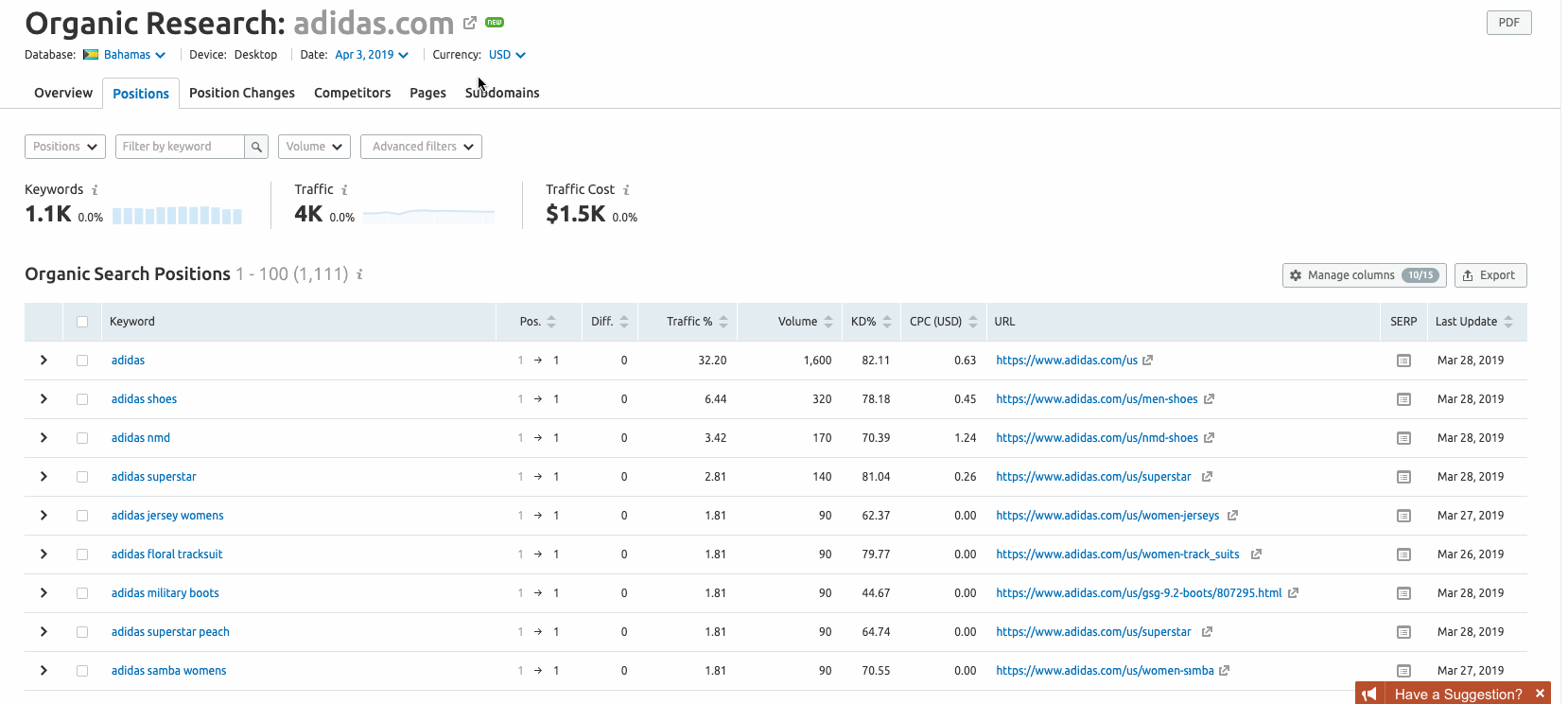The width and height of the screenshot is (1568, 704).
Task: Open SERP snapshot icon for adidas nmd row
Action: tap(1403, 438)
